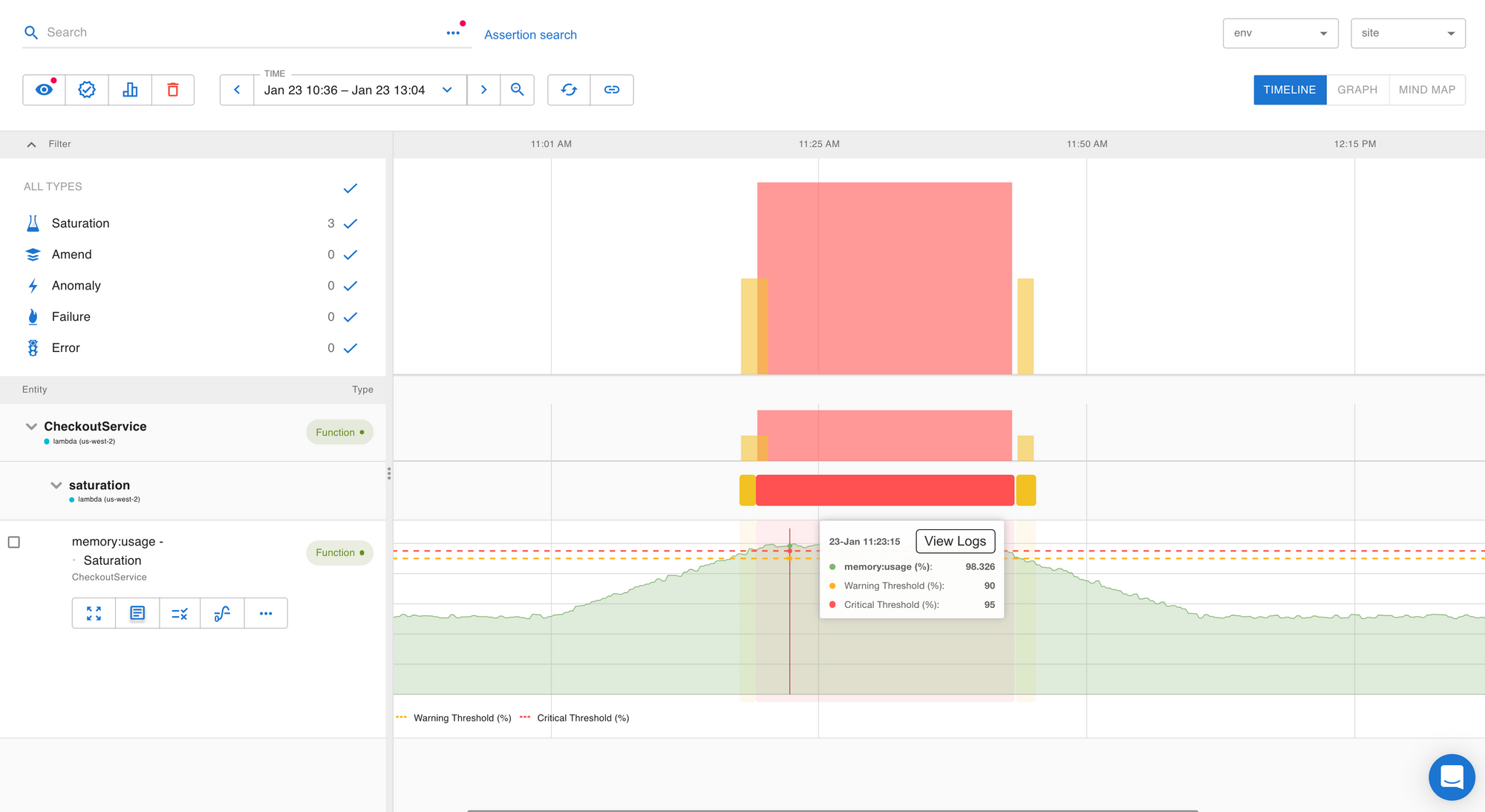Toggle the Anomaly type filter checkmark
The width and height of the screenshot is (1485, 812).
350,286
